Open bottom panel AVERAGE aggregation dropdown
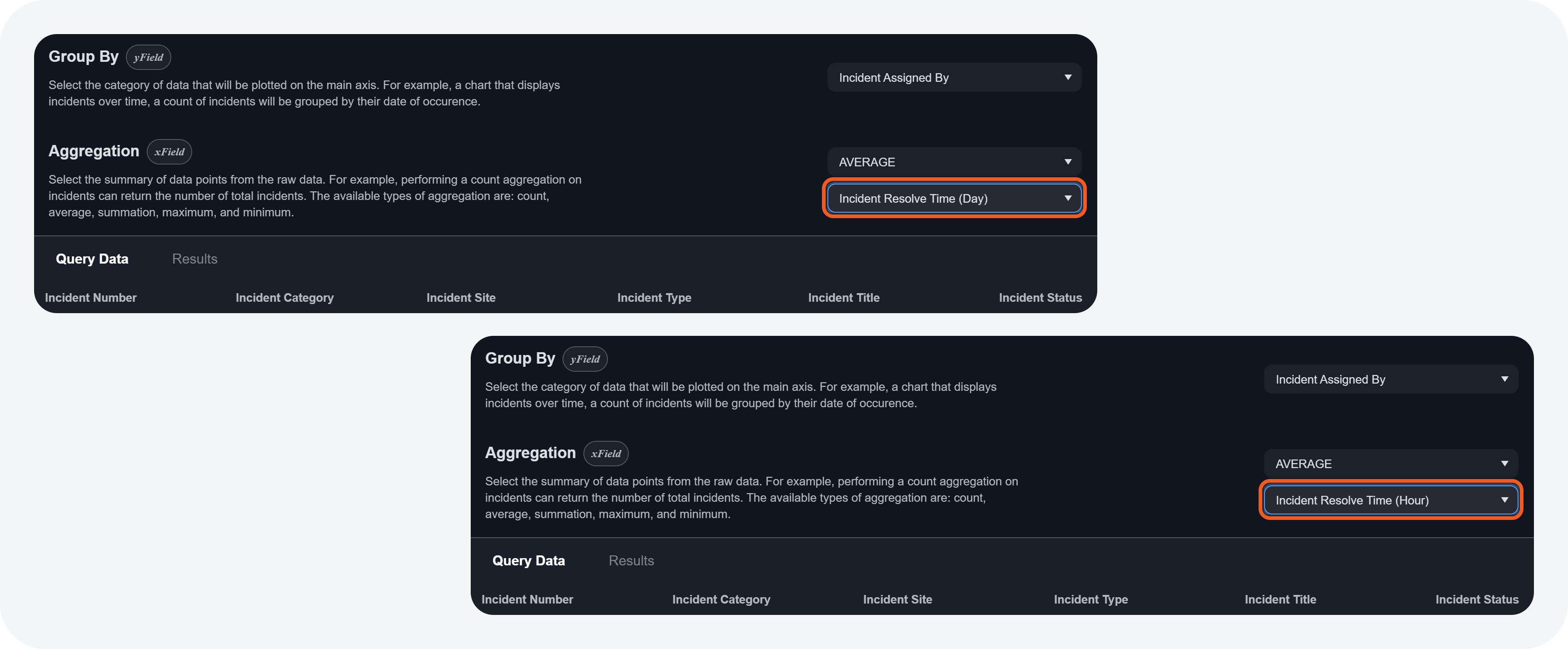Viewport: 1568px width, 649px height. tap(1390, 464)
